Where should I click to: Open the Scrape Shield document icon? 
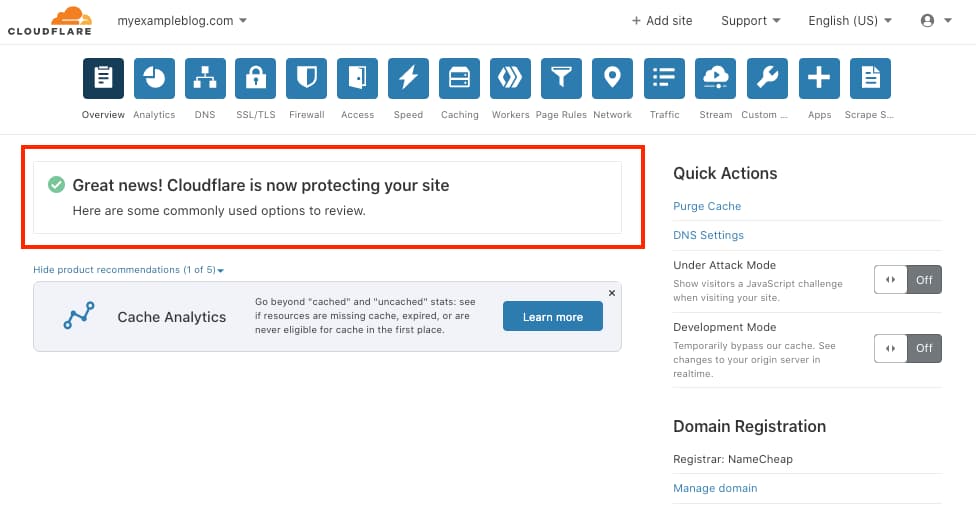pyautogui.click(x=870, y=78)
